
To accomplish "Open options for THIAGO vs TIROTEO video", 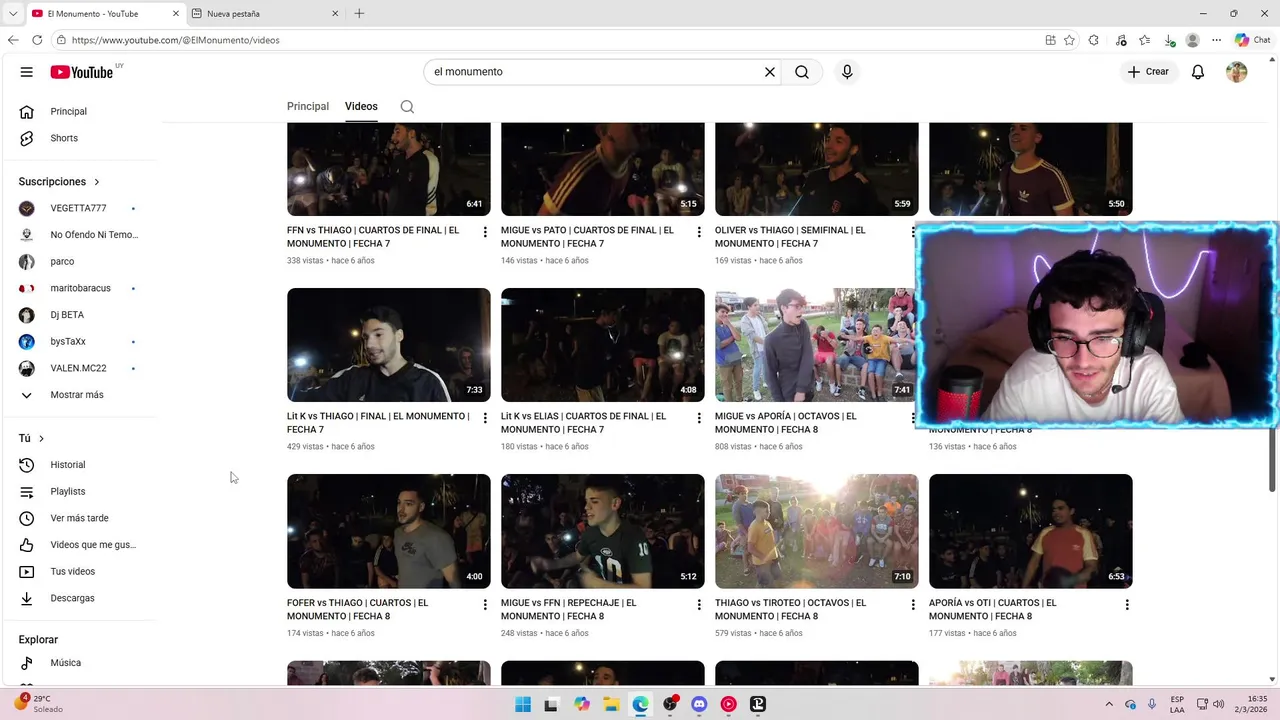I will [913, 605].
